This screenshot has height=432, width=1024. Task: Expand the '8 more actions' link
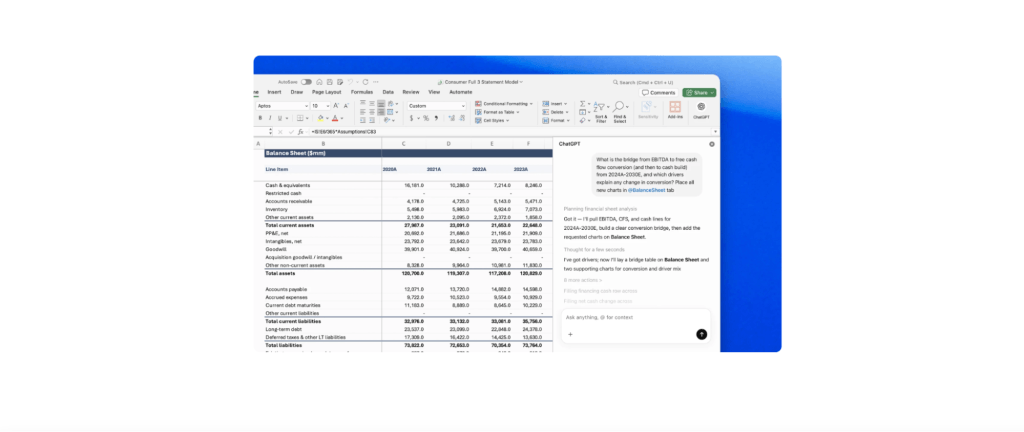[x=583, y=280]
